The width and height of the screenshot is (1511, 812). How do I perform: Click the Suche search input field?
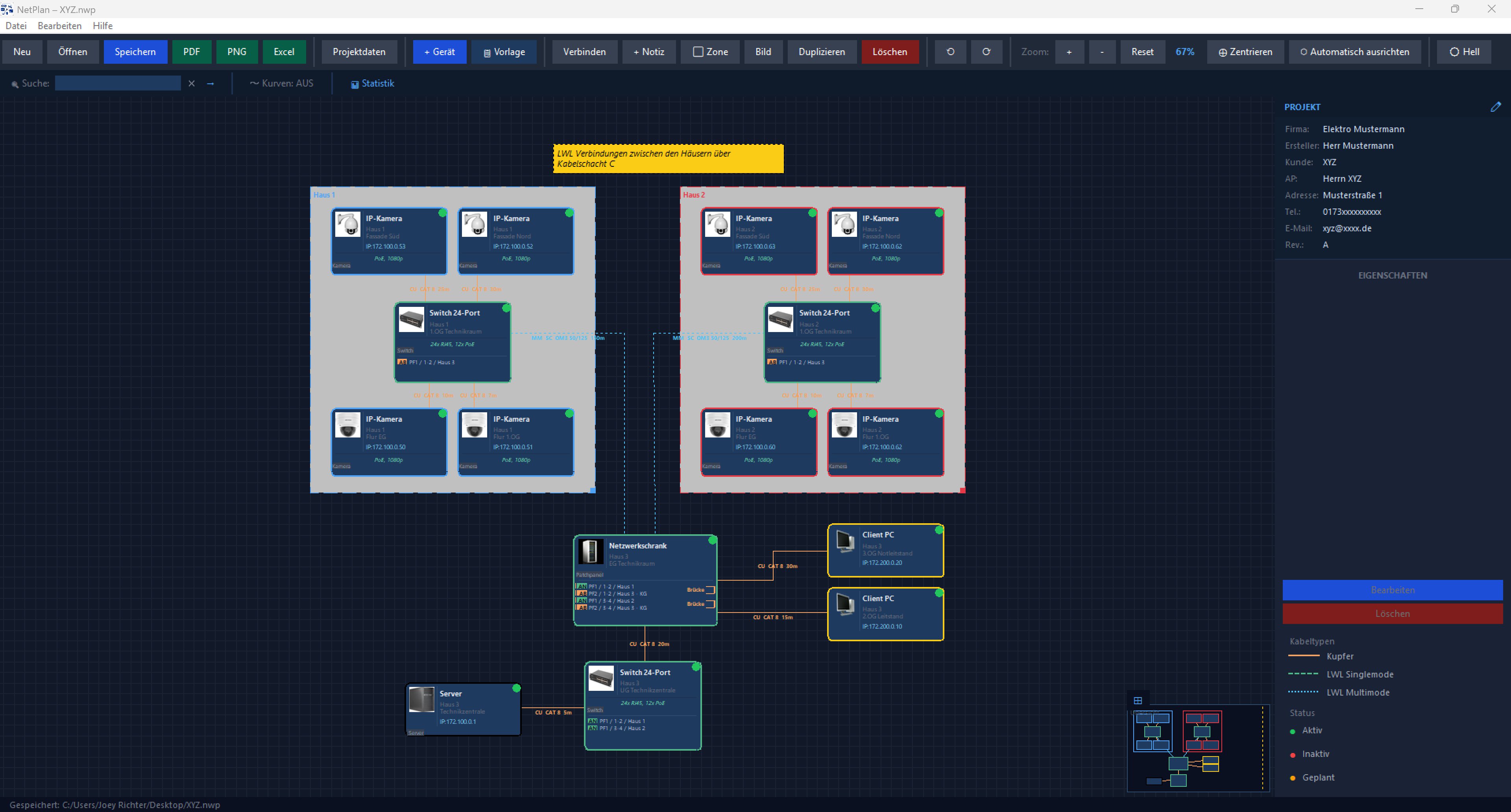click(118, 83)
